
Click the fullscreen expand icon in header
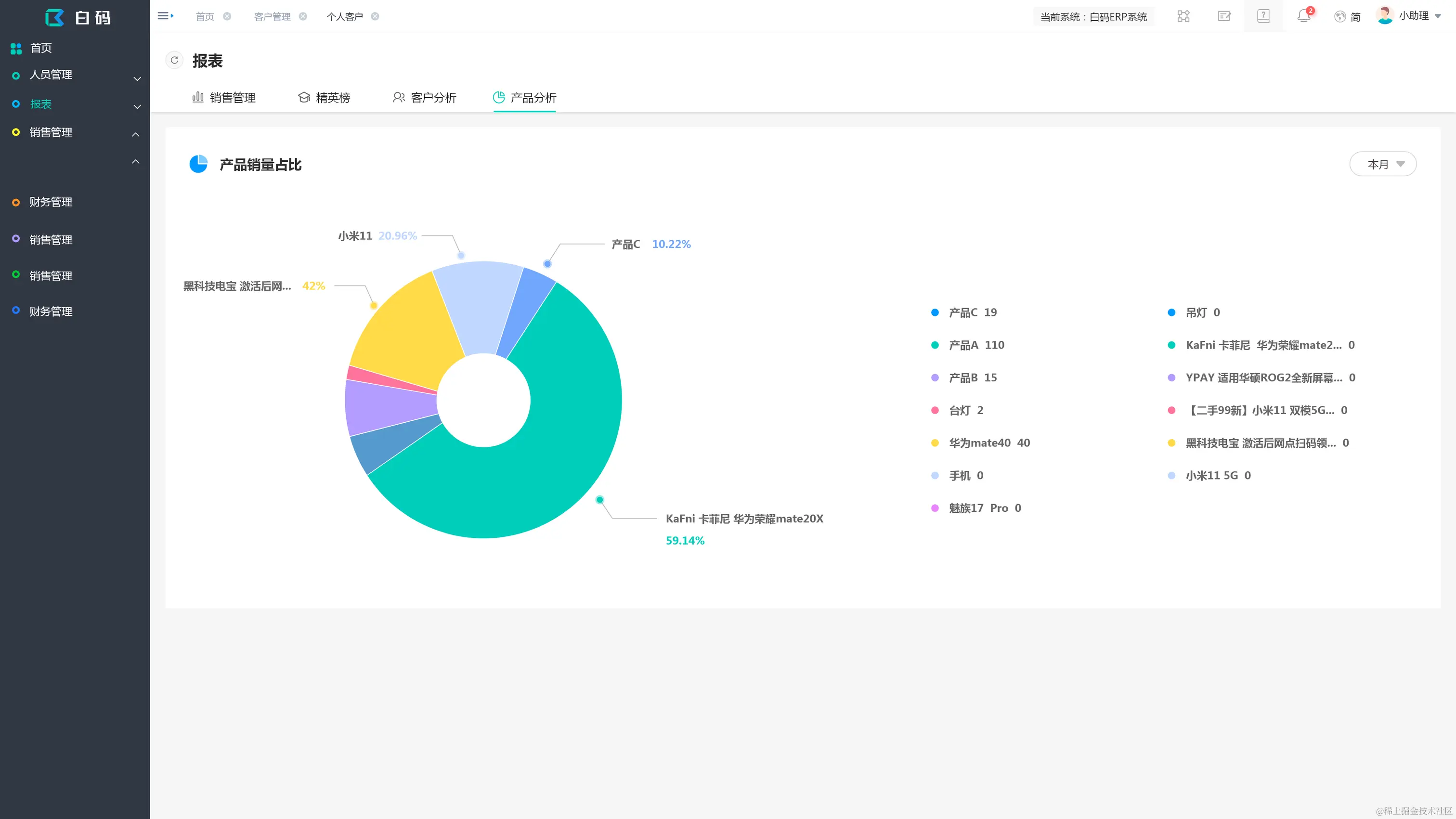(1183, 16)
